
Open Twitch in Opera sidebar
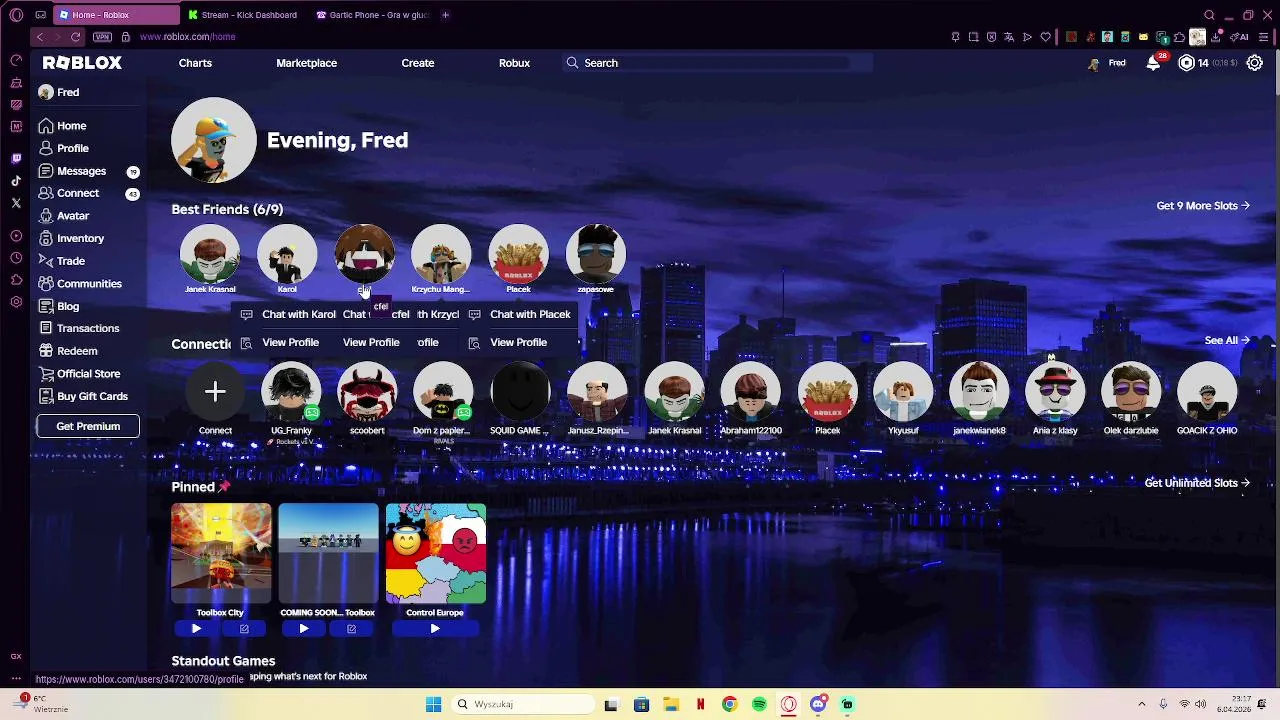16,158
